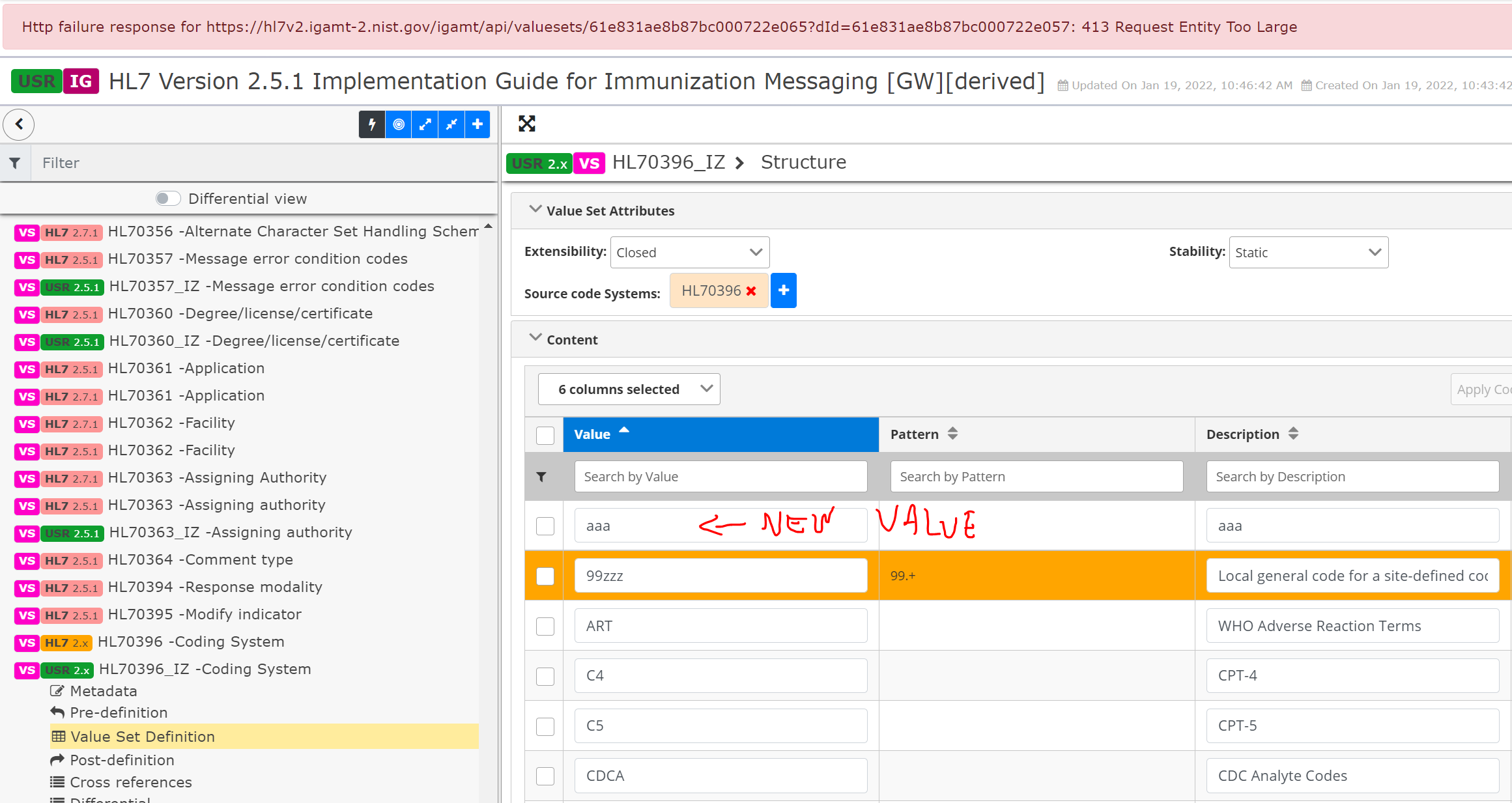Screen dimensions: 1512x803
Task: Collapse the Value Set Attributes section
Action: coord(535,210)
